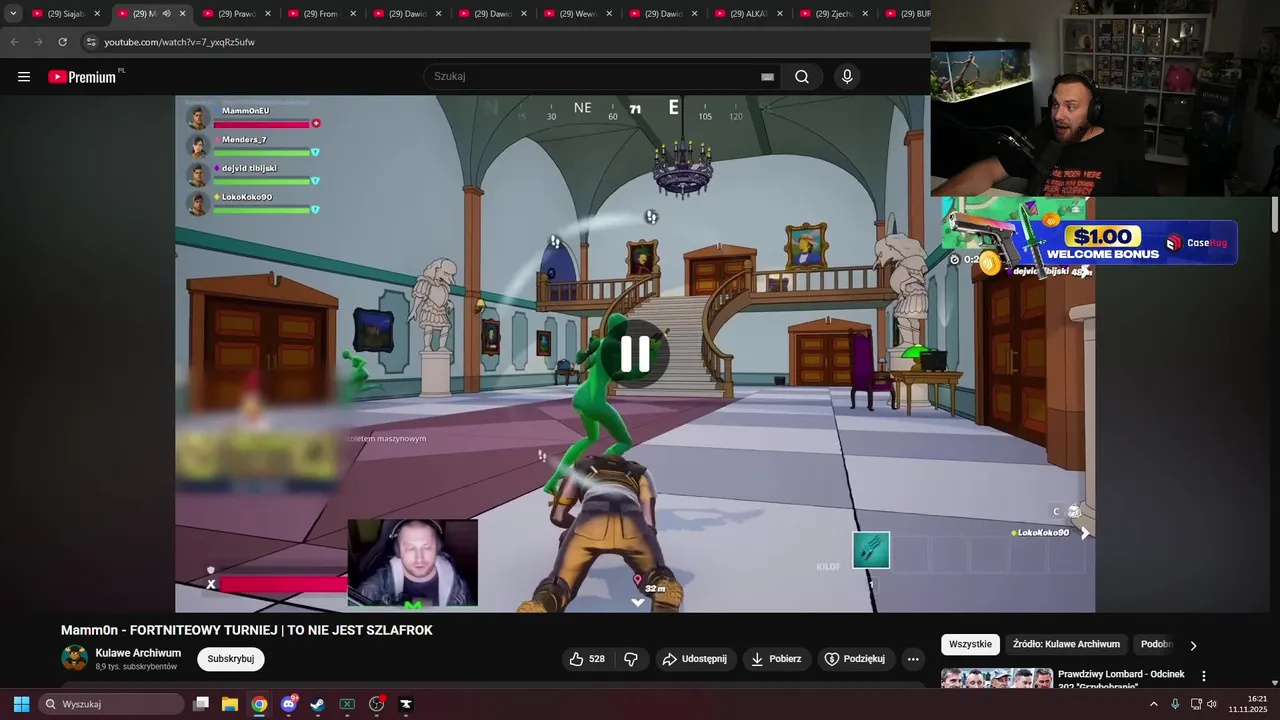This screenshot has width=1280, height=720.
Task: Pause the video with center pause button
Action: pyautogui.click(x=635, y=354)
